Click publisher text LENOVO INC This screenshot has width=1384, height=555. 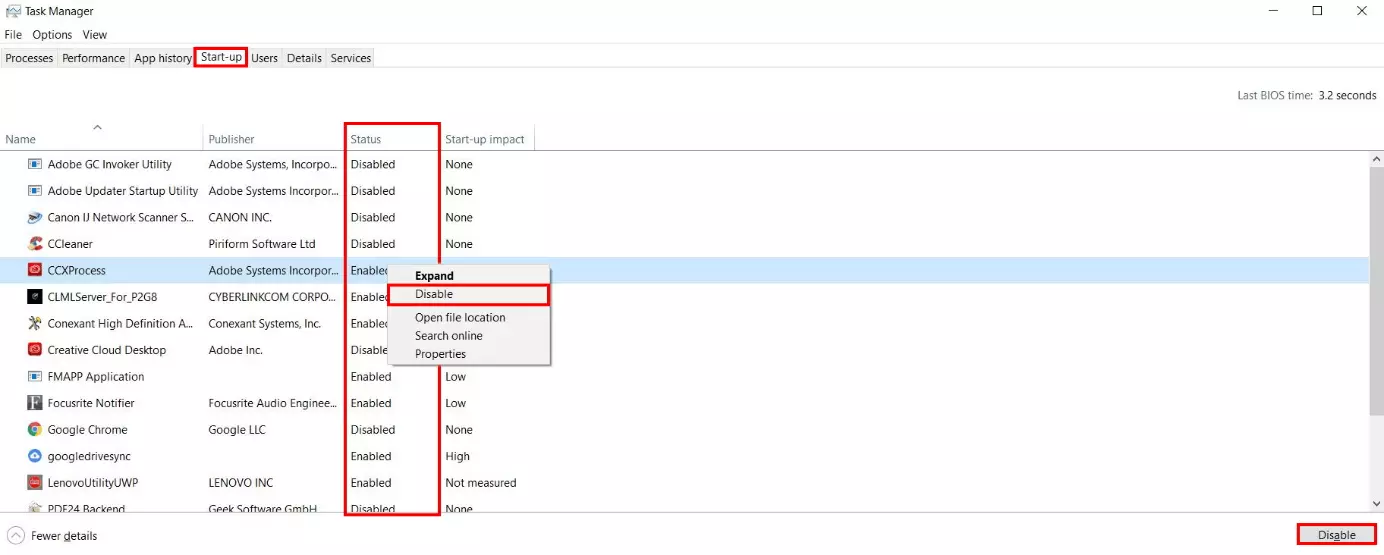[x=241, y=483]
